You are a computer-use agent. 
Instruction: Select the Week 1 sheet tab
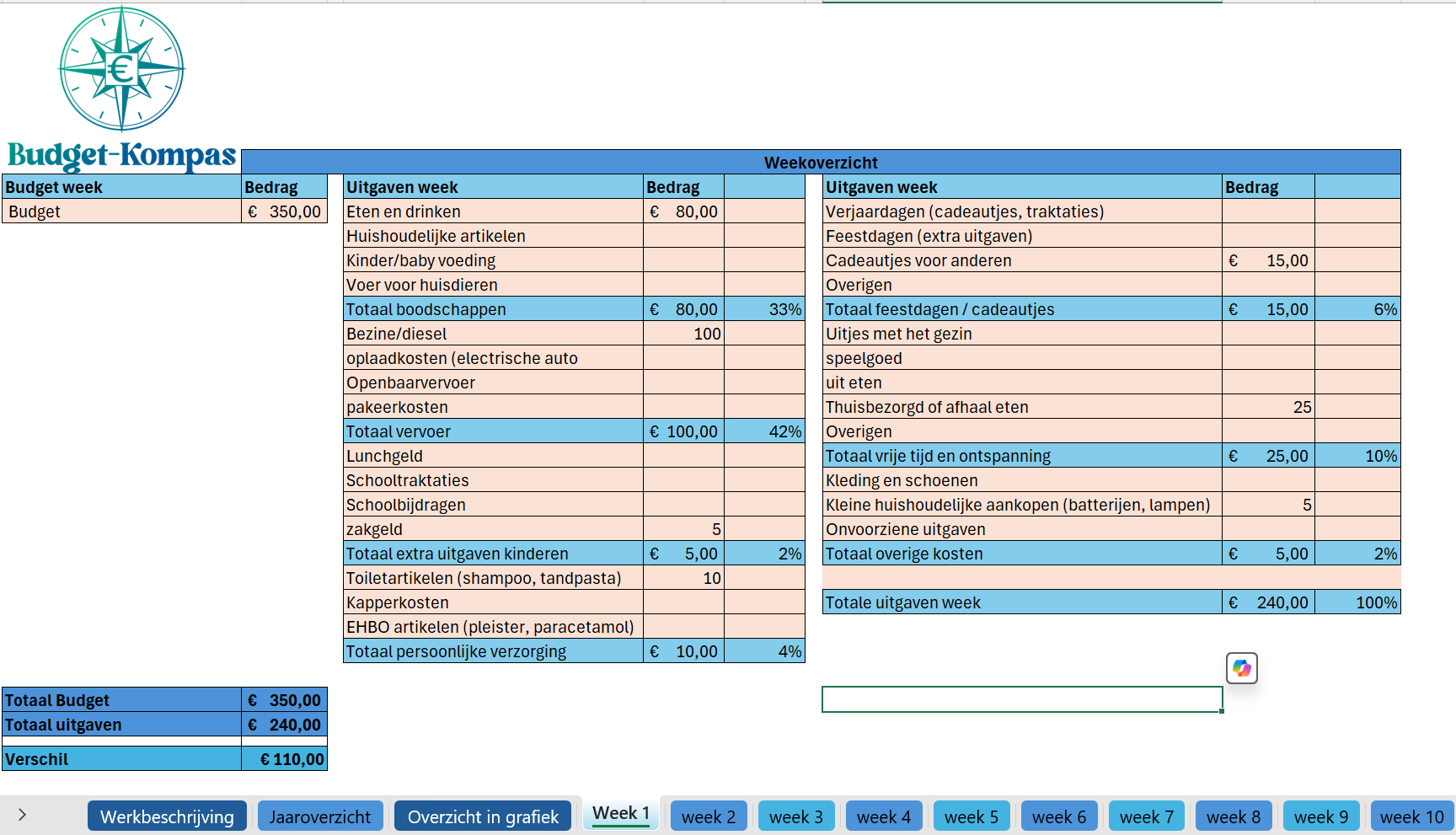(621, 814)
